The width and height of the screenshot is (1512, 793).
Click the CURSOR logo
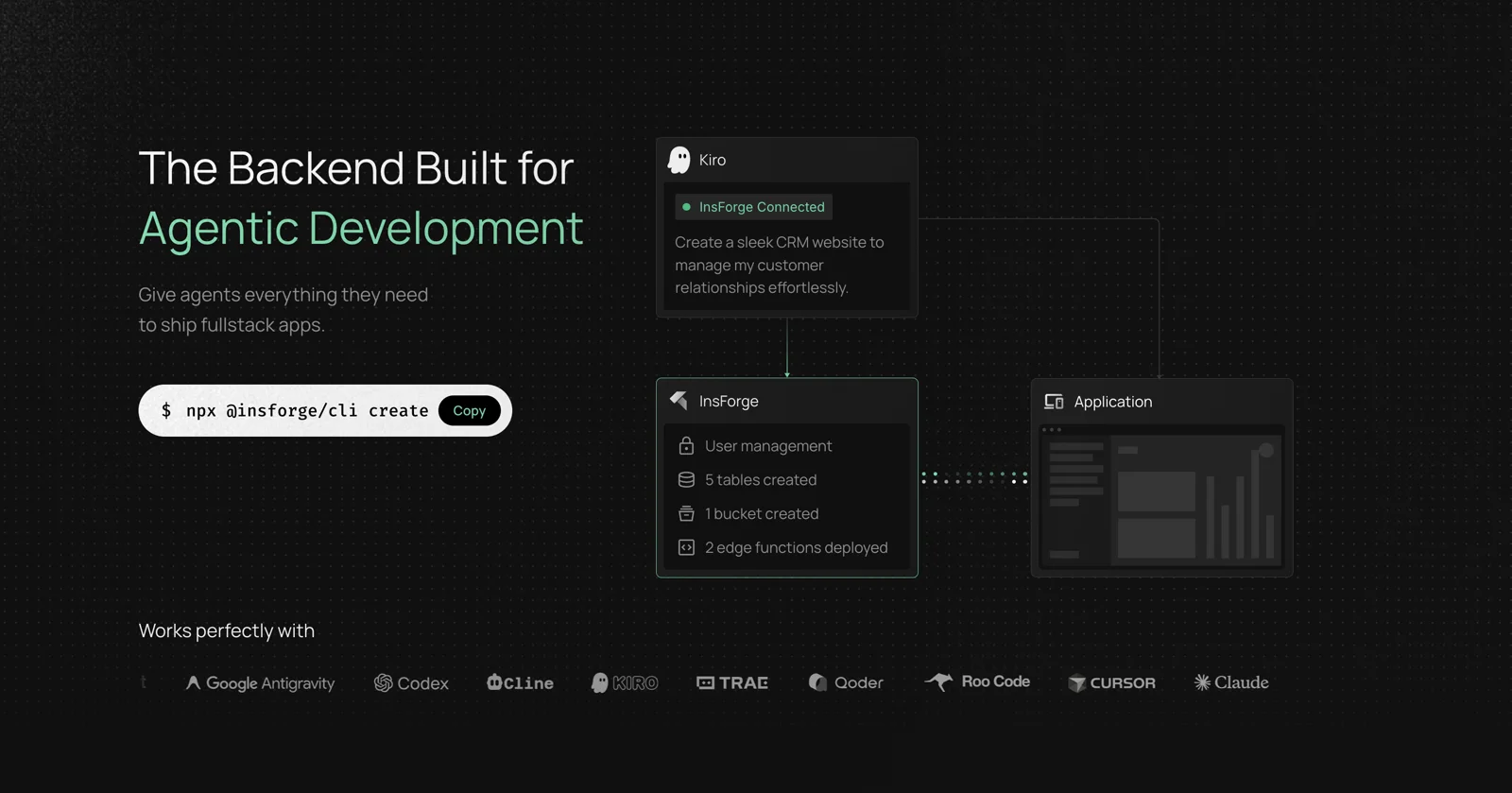pyautogui.click(x=1111, y=682)
